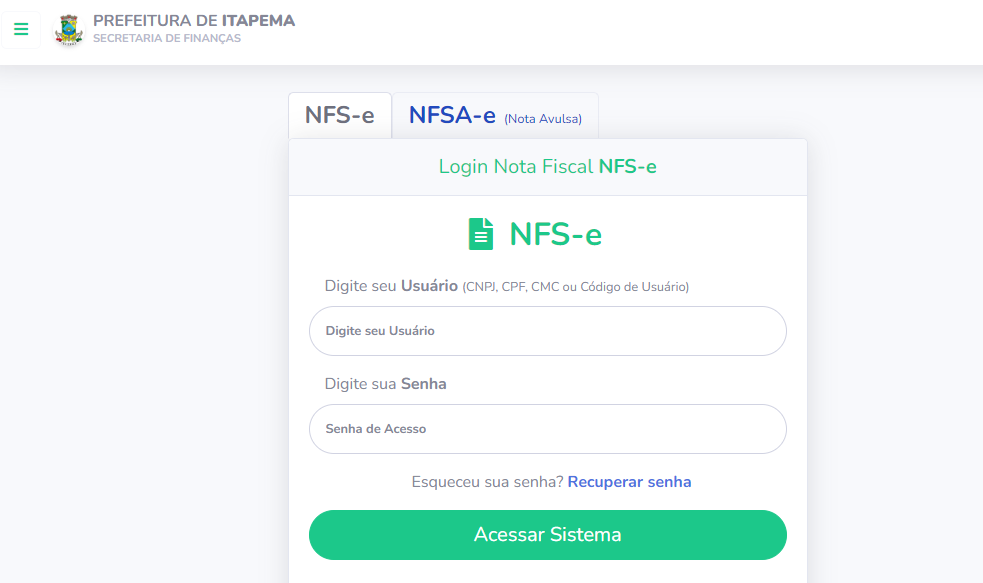Screen dimensions: 983x583
Task: Follow the Recuperar senha link
Action: (x=629, y=481)
